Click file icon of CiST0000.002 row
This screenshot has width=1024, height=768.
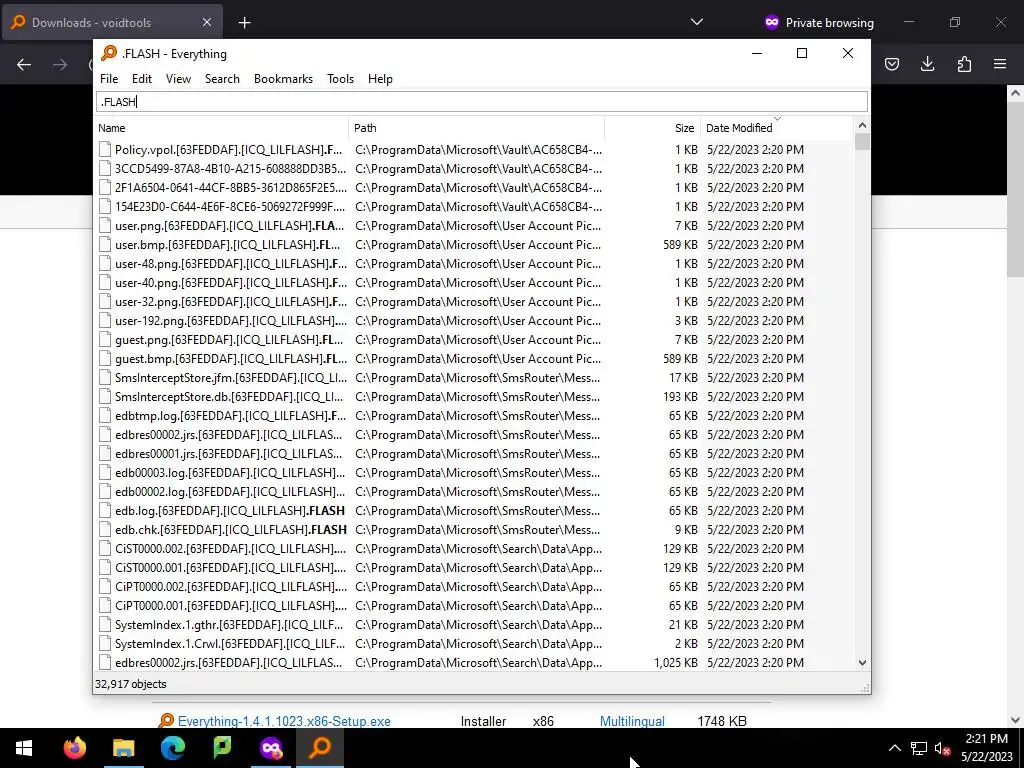(104, 549)
